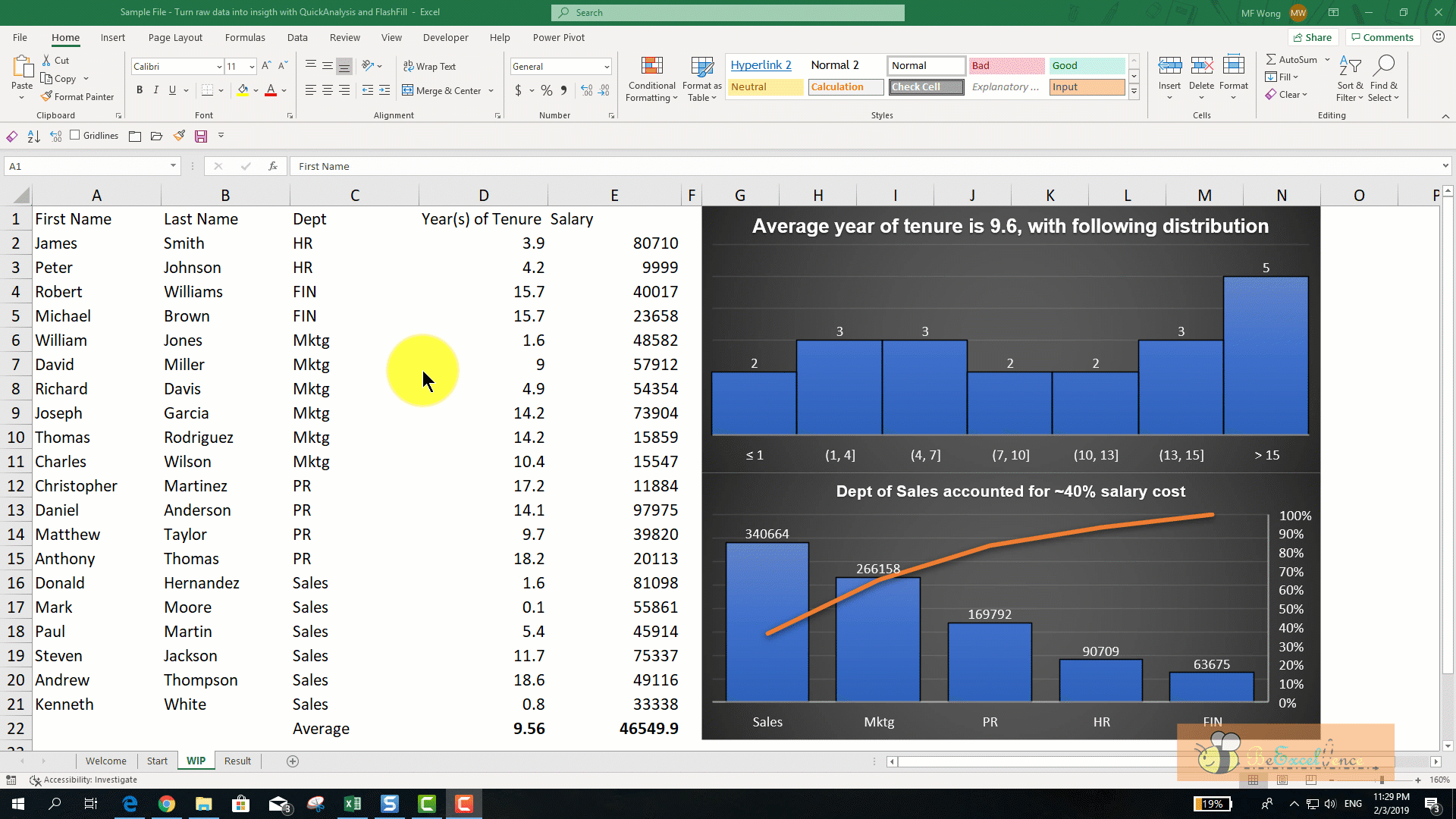Open the General number format dropdown

[x=607, y=67]
